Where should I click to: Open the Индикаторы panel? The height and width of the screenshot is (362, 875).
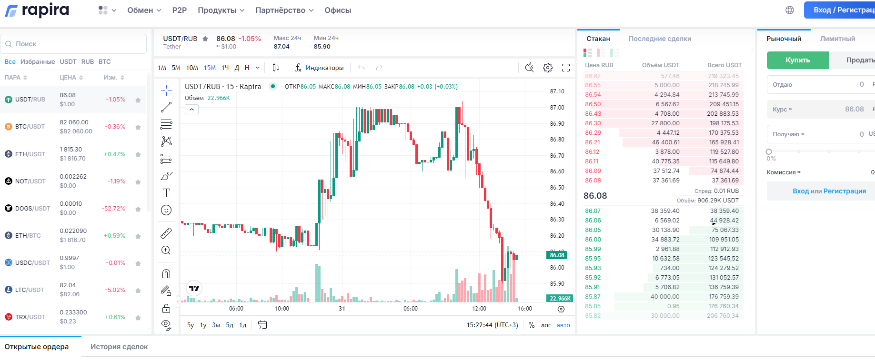pyautogui.click(x=319, y=67)
